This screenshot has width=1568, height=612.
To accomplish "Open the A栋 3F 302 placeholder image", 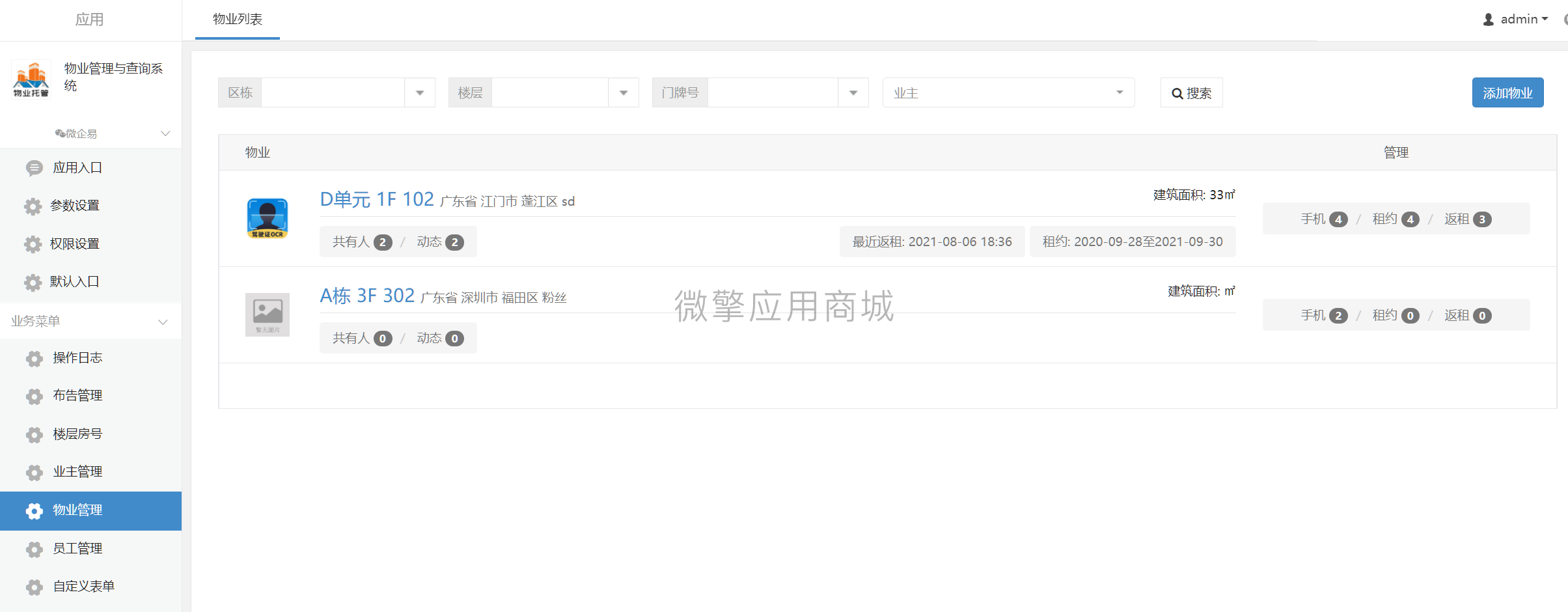I will (x=268, y=314).
